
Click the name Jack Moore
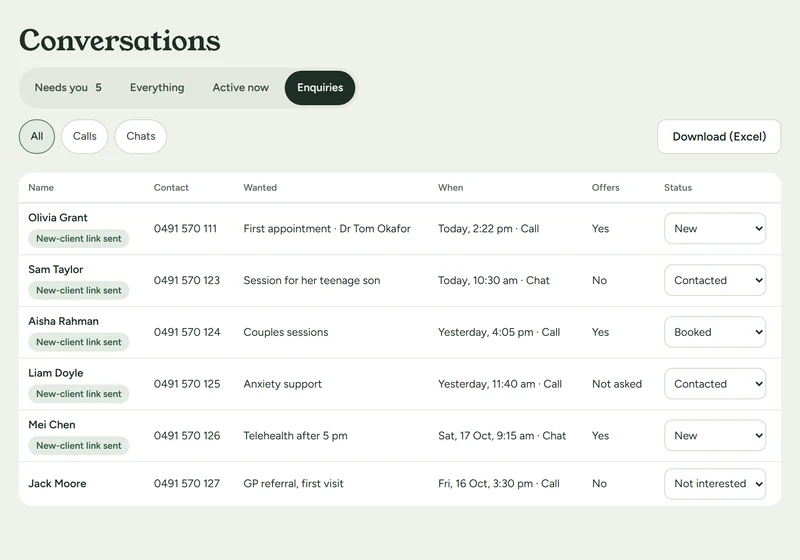[x=57, y=483]
